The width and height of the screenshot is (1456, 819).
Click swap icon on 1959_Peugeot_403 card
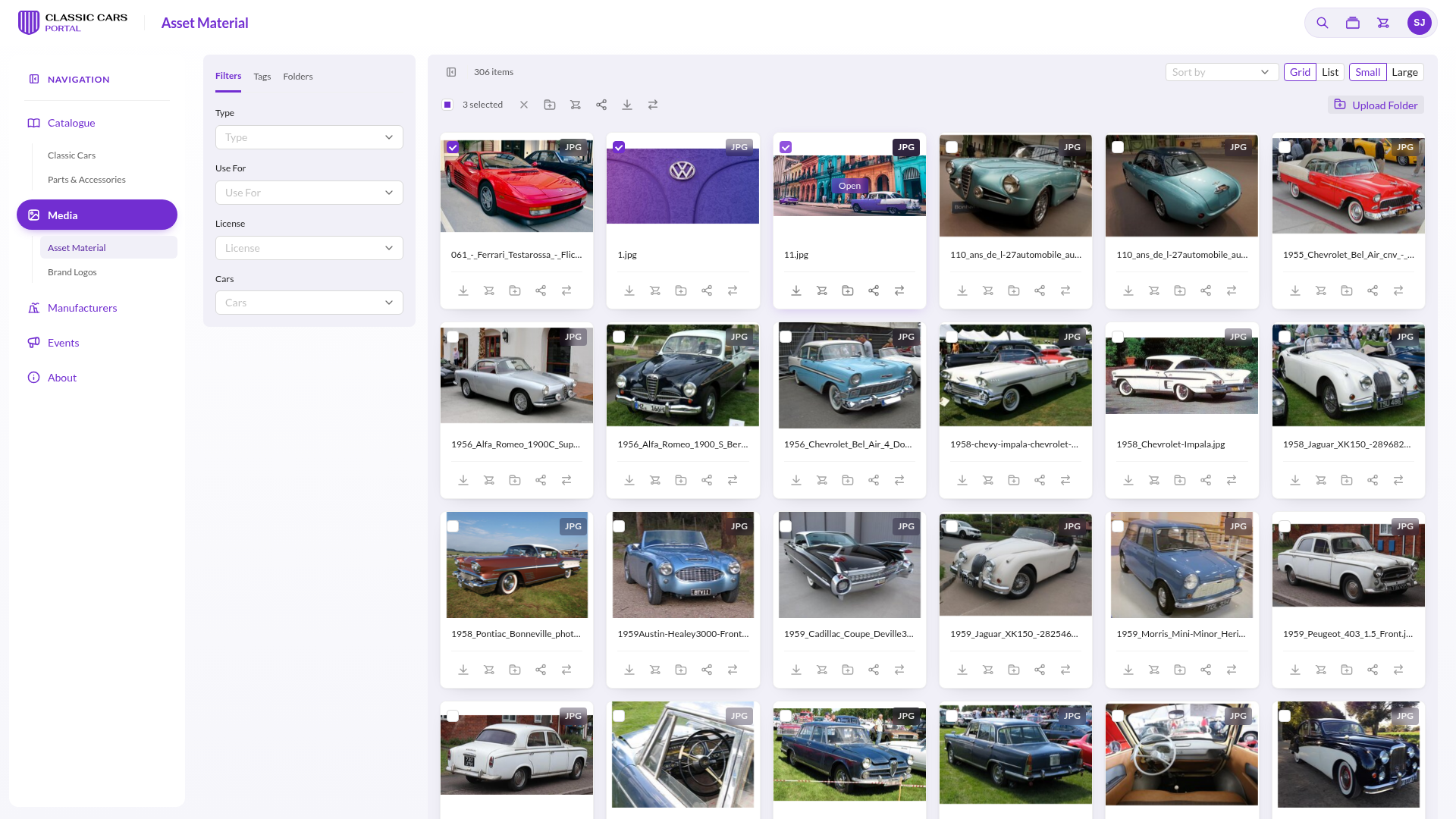(1398, 670)
